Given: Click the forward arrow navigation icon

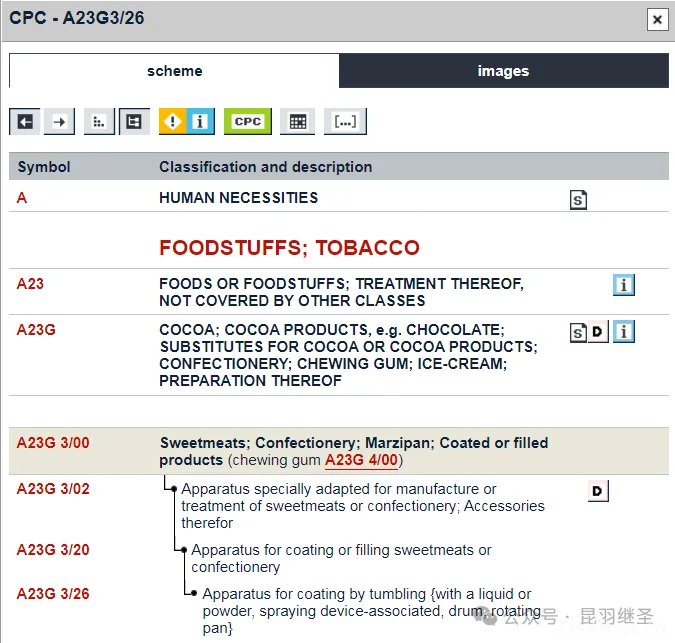Looking at the screenshot, I should [x=60, y=121].
